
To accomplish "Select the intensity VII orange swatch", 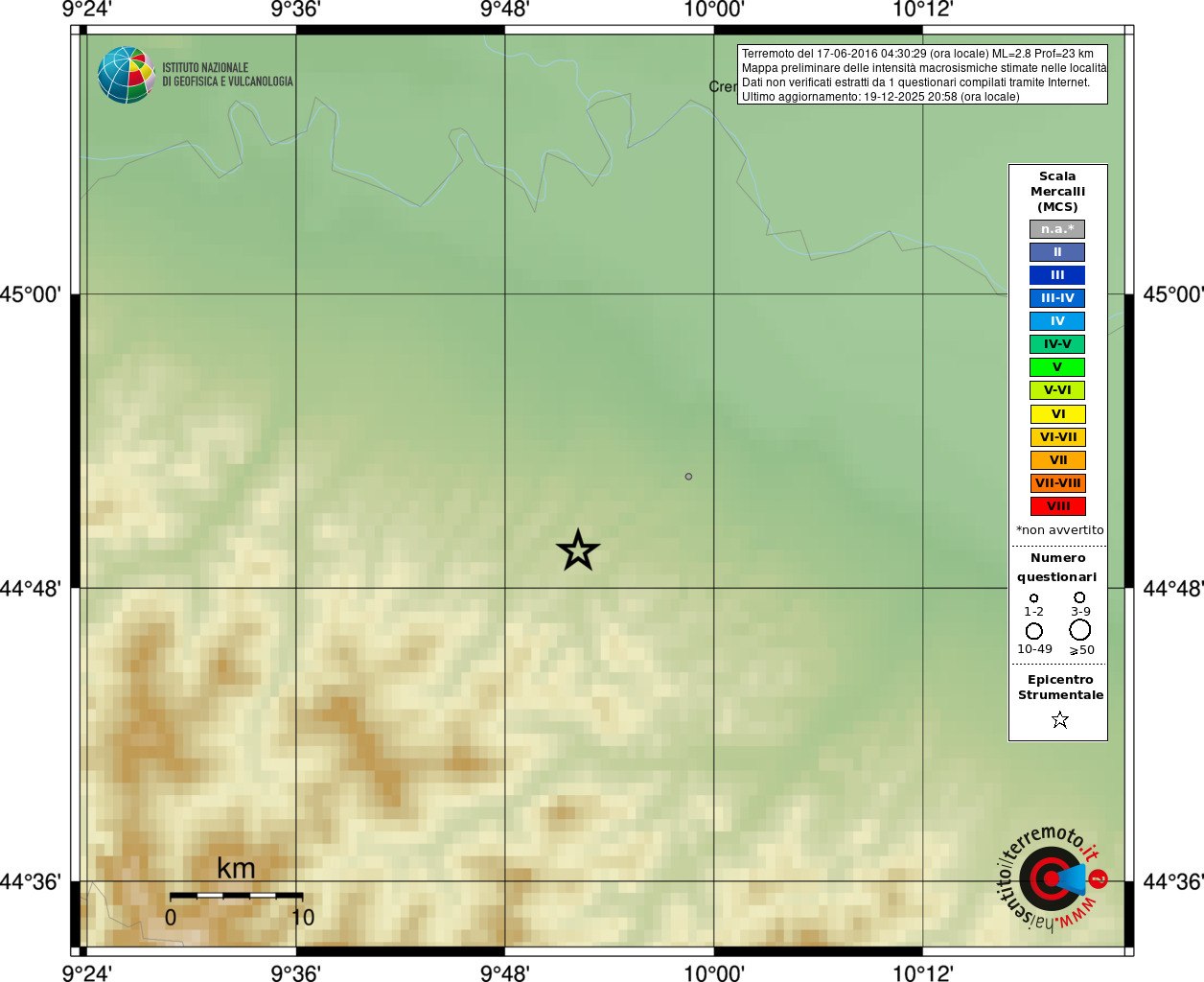I will tap(1057, 460).
